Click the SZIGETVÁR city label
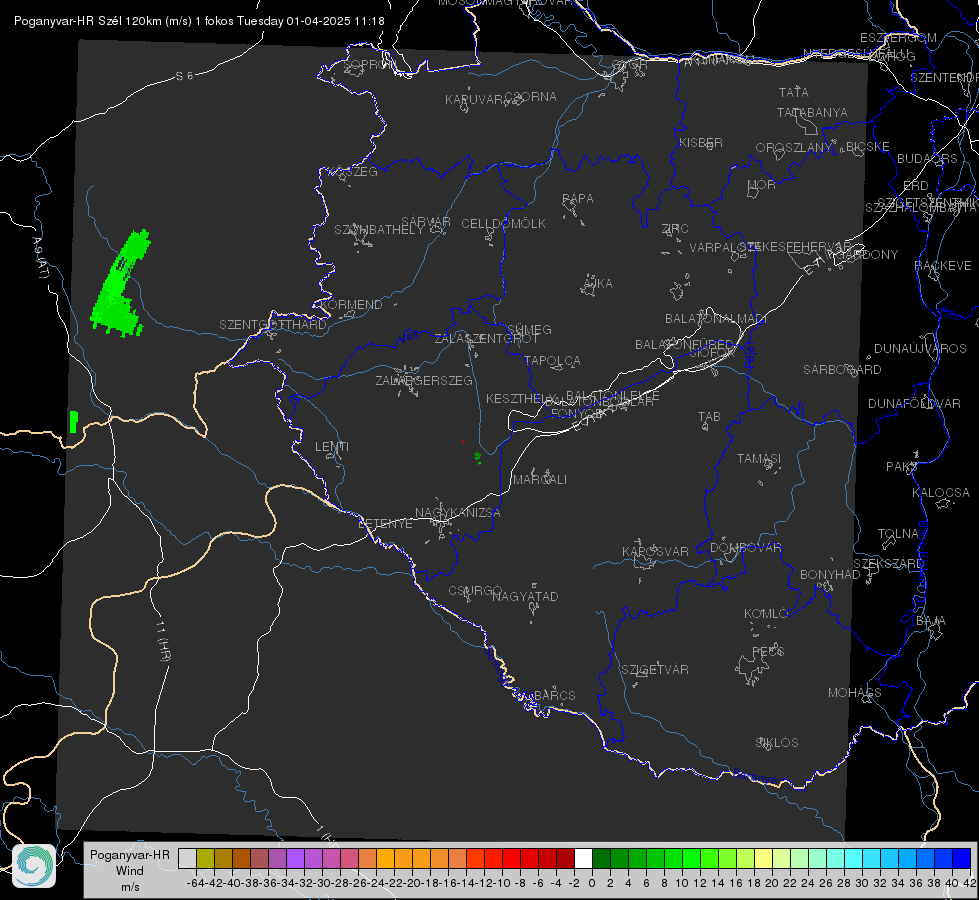The height and width of the screenshot is (900, 979). [x=655, y=670]
